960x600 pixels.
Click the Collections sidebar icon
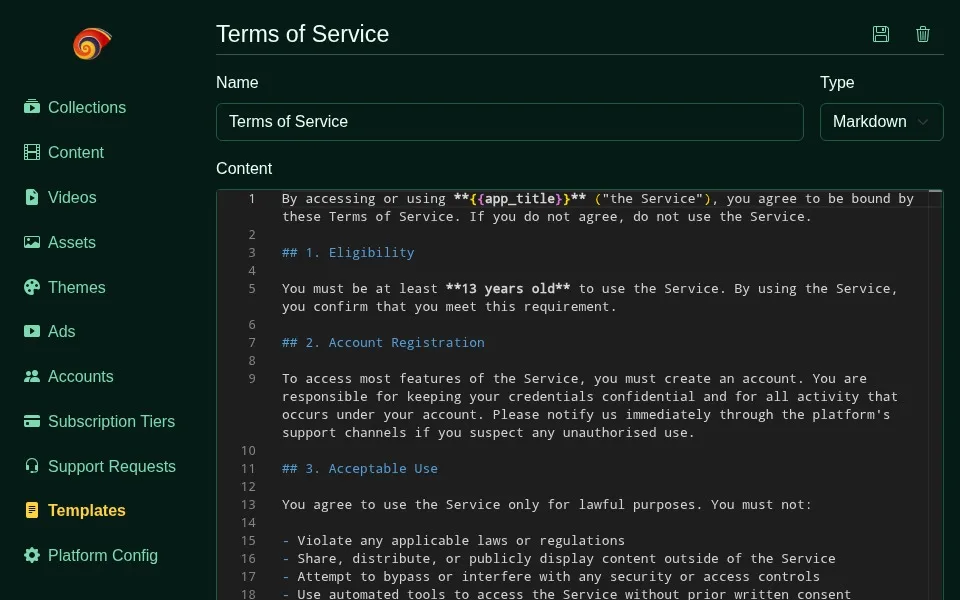(32, 107)
